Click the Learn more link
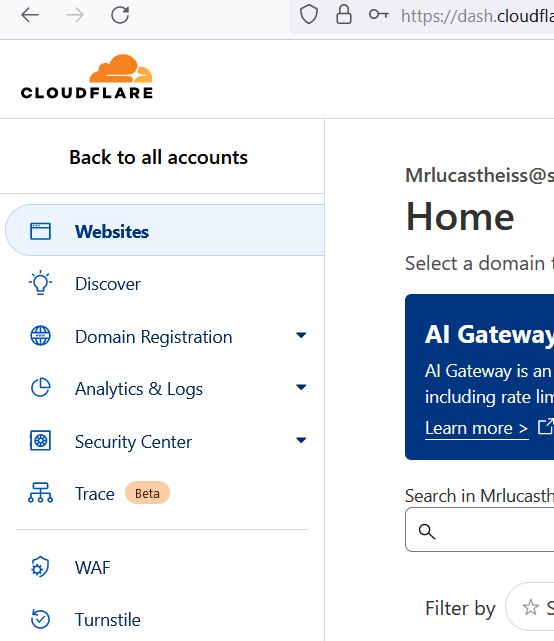The width and height of the screenshot is (554, 641). [x=477, y=428]
